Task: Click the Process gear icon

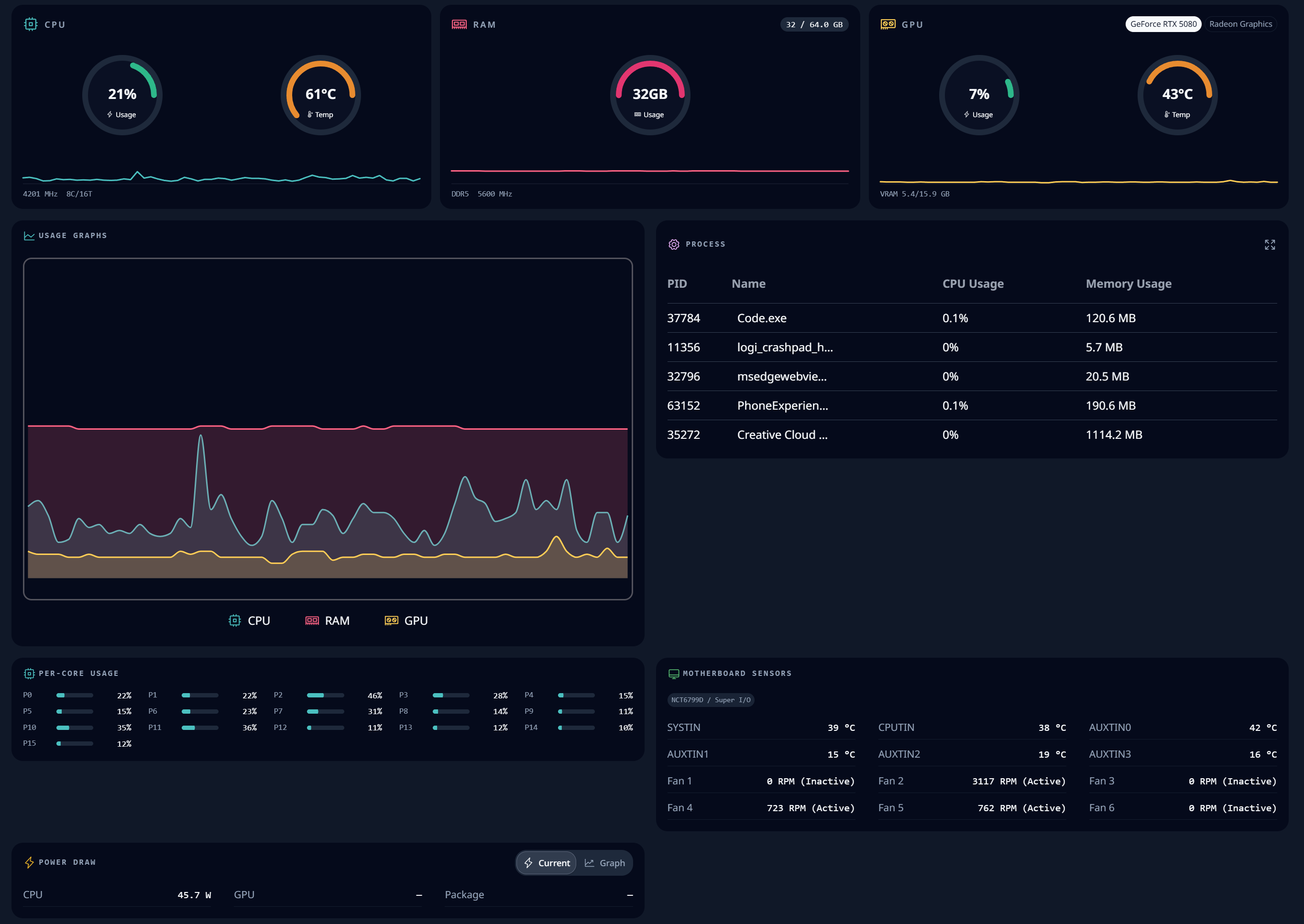Action: click(x=673, y=244)
